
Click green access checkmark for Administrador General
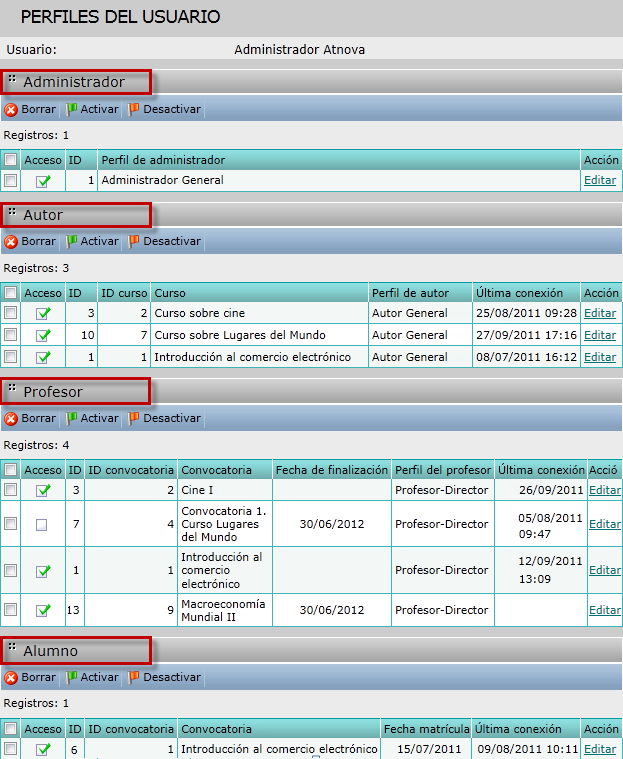coord(43,181)
